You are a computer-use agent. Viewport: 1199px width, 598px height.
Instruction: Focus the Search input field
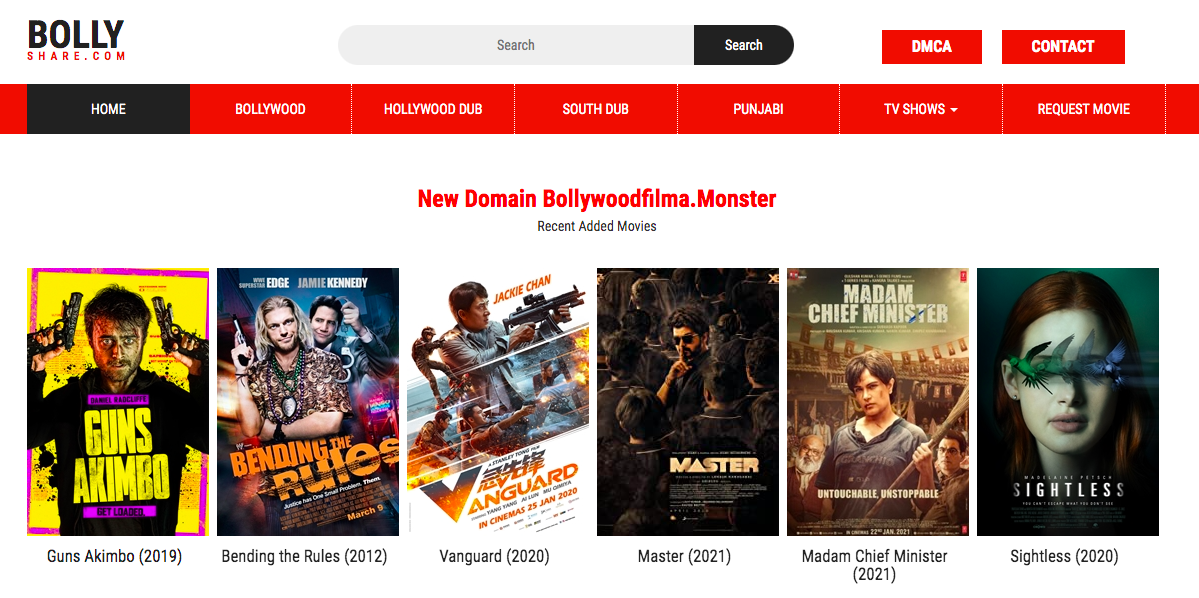pyautogui.click(x=516, y=45)
